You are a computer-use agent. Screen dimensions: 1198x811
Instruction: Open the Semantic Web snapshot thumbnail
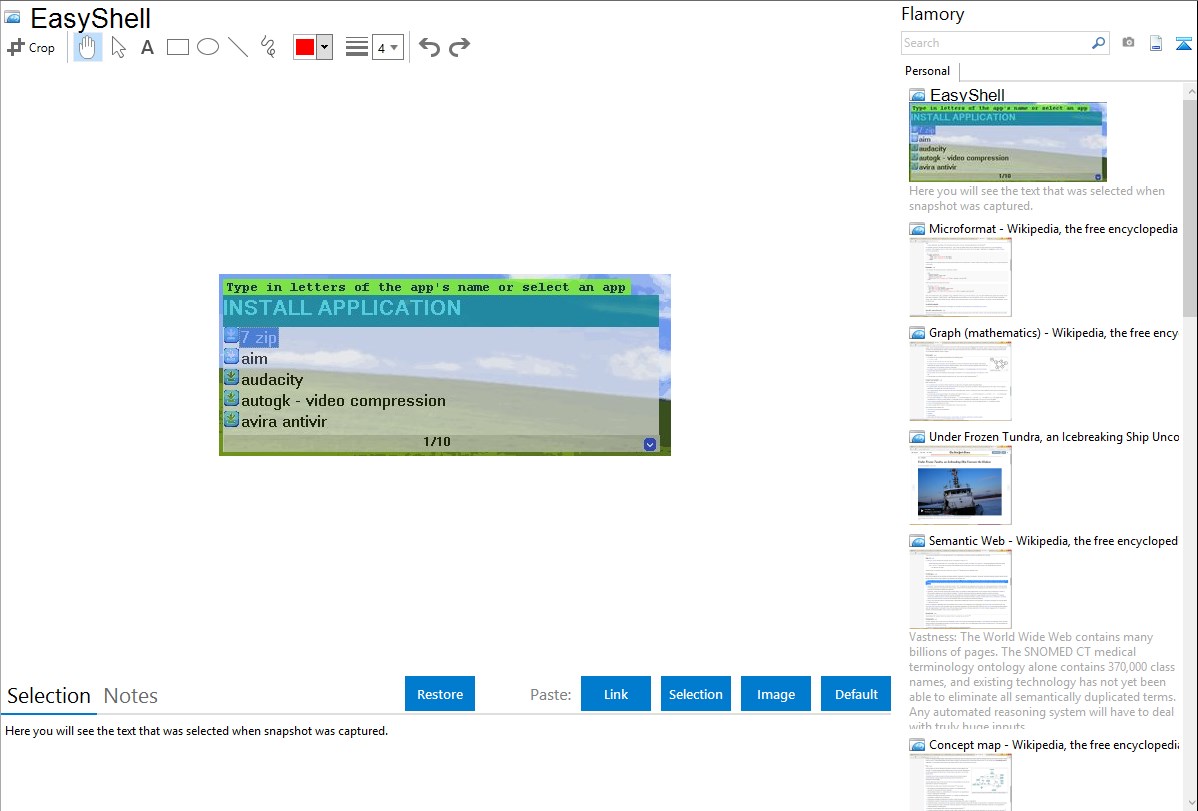coord(960,589)
